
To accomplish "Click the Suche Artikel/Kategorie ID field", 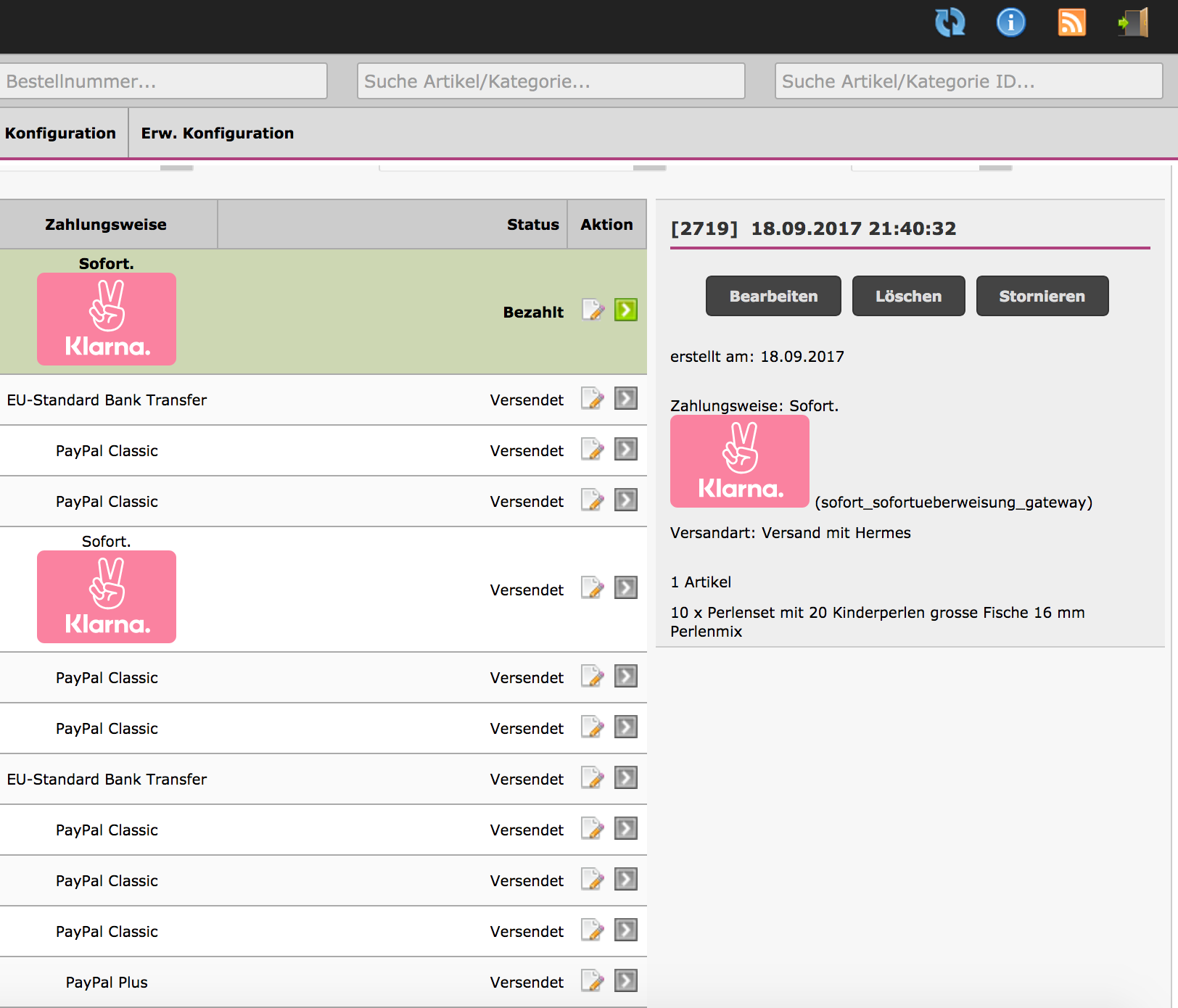I will click(968, 81).
